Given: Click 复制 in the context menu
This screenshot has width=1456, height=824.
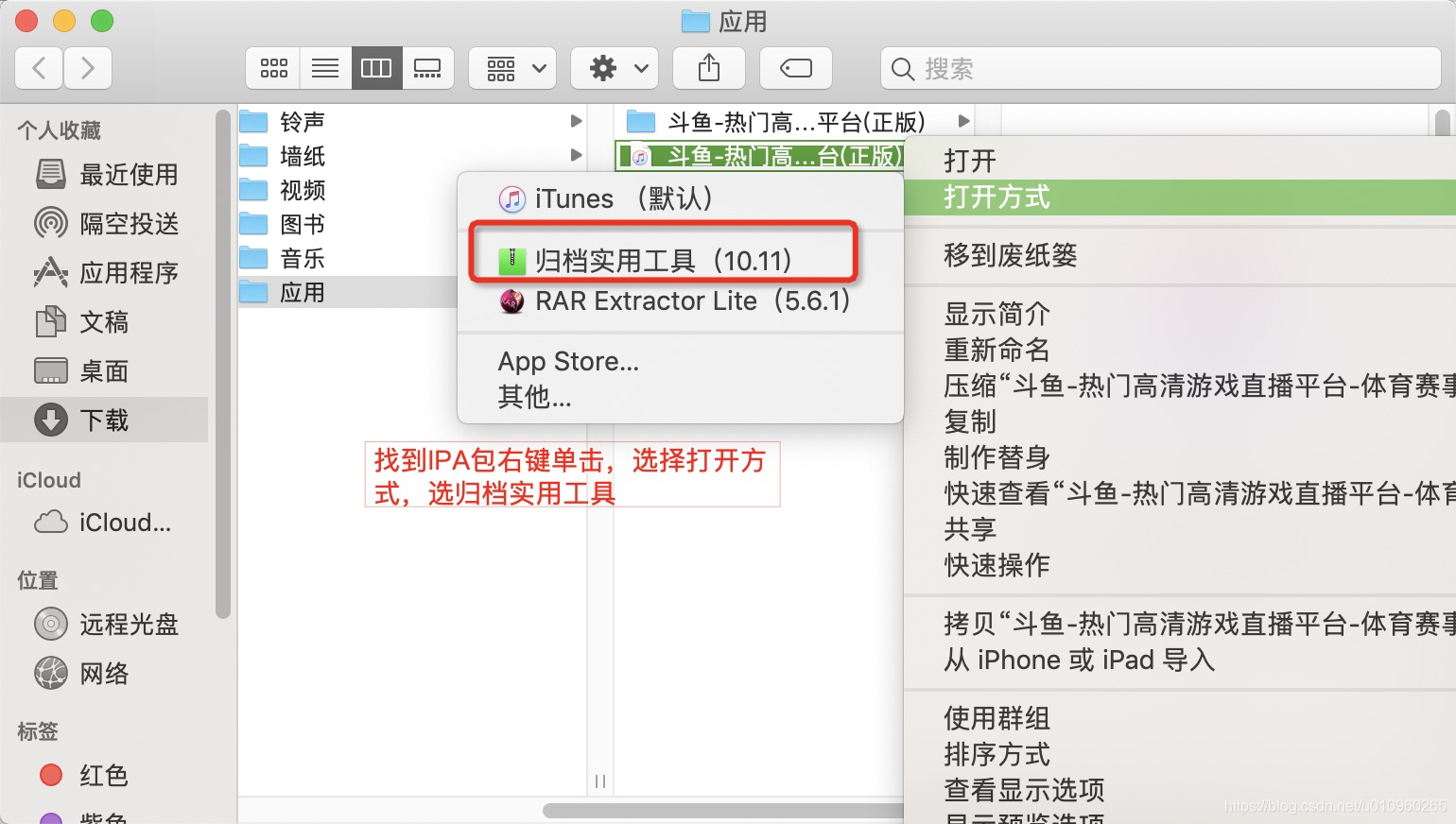Looking at the screenshot, I should tap(1180, 421).
